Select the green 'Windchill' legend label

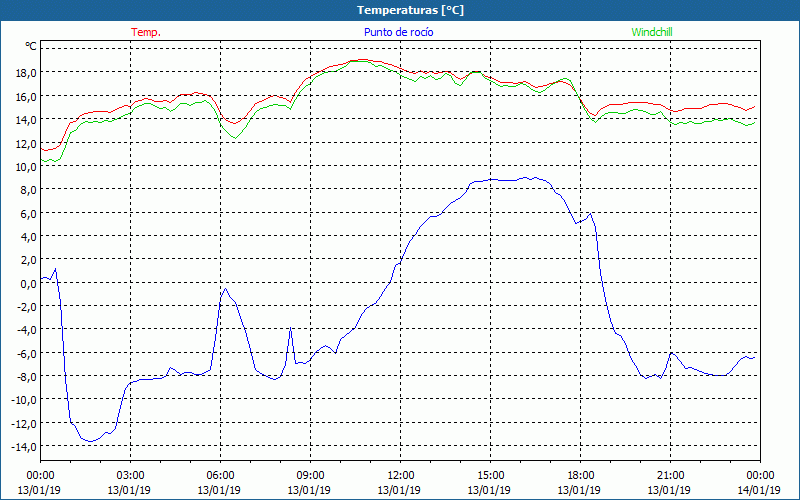pyautogui.click(x=652, y=32)
